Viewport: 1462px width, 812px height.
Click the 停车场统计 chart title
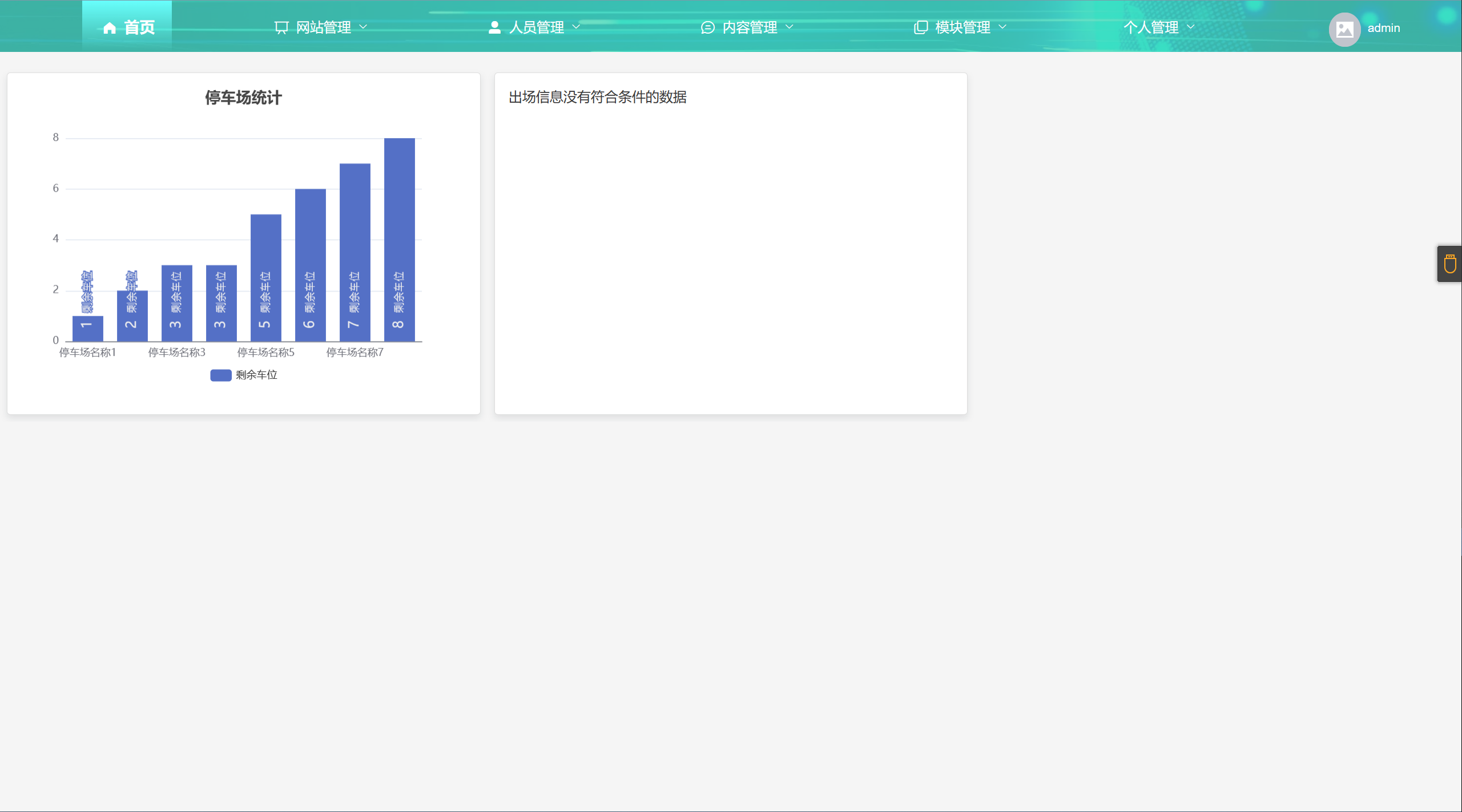pos(243,98)
